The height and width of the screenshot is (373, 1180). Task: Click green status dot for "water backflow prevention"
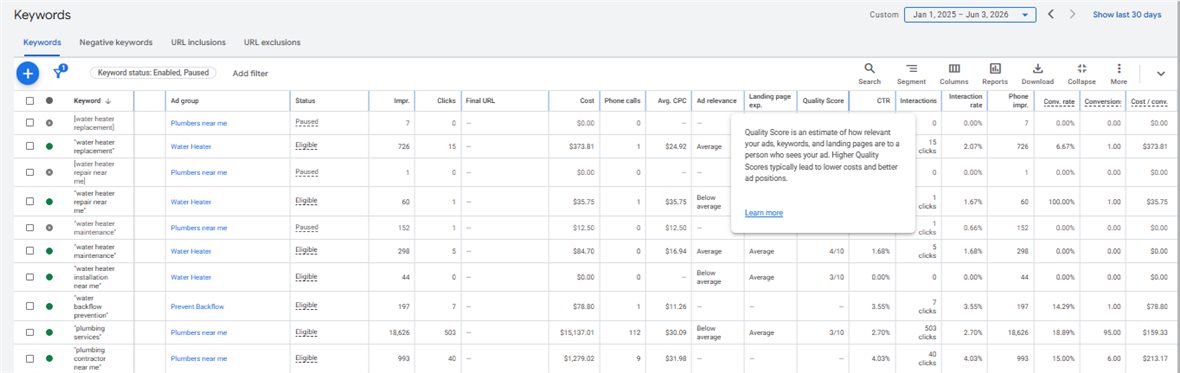[50, 306]
